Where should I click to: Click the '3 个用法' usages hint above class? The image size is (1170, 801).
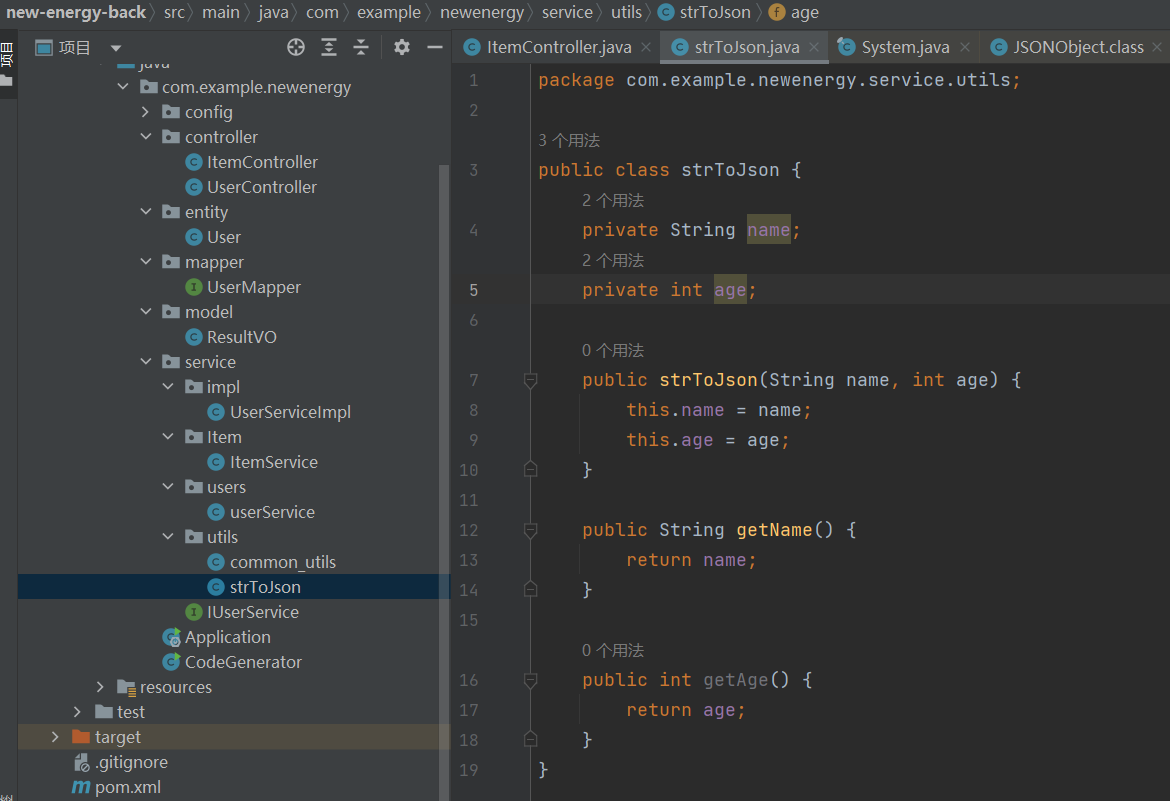tap(569, 141)
